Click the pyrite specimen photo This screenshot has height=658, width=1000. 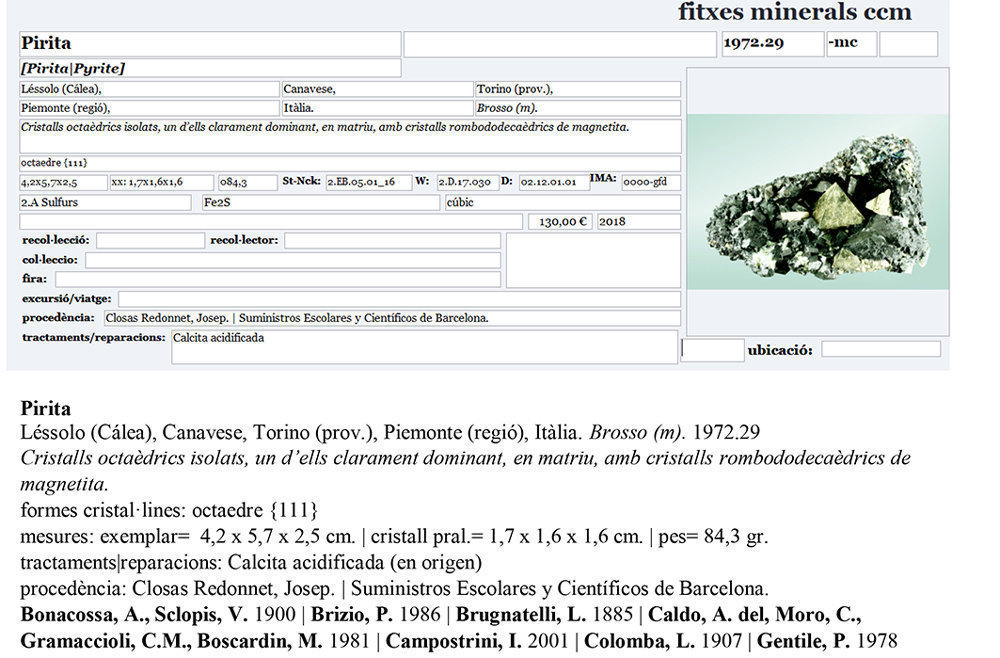point(818,202)
